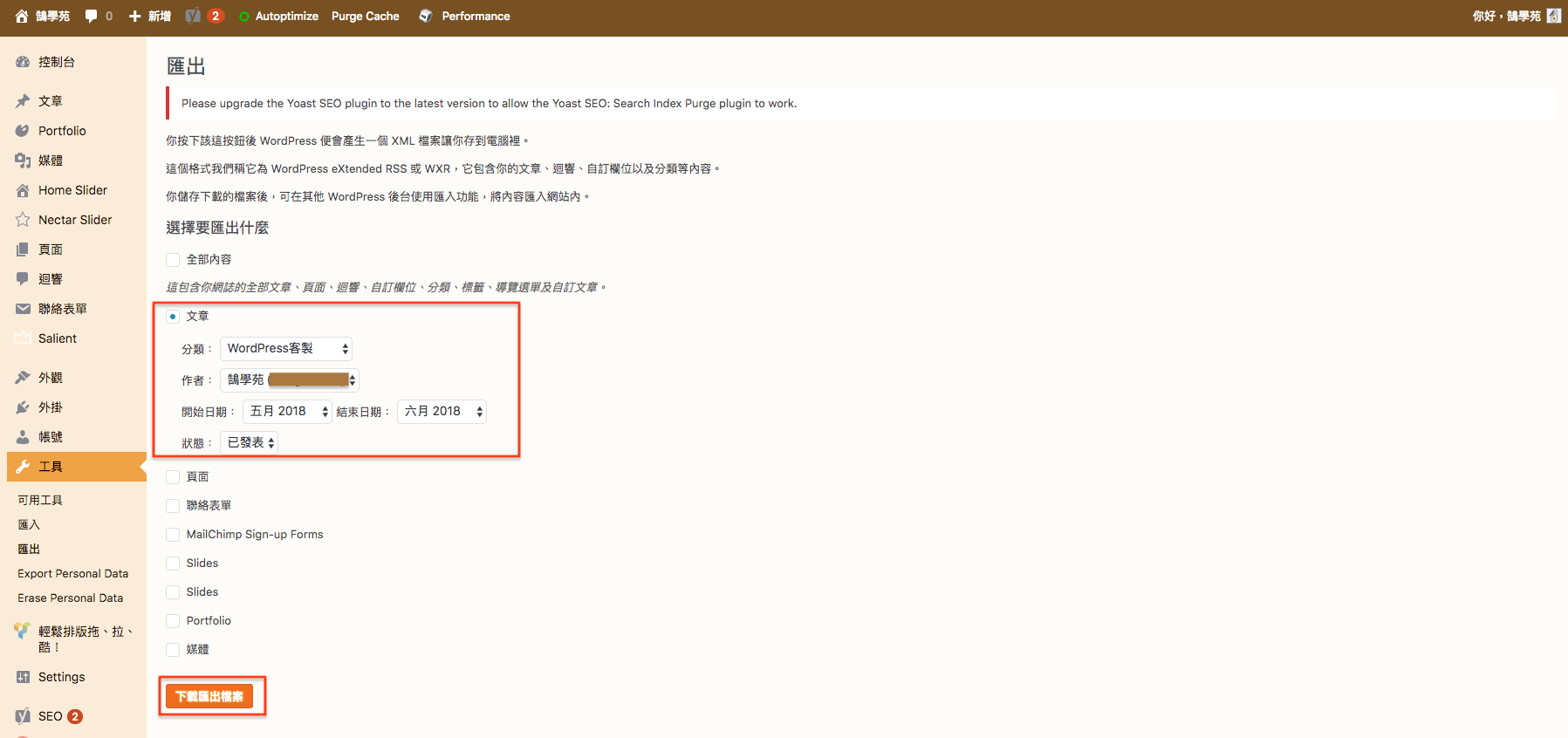Click Performance link in admin bar

[476, 16]
